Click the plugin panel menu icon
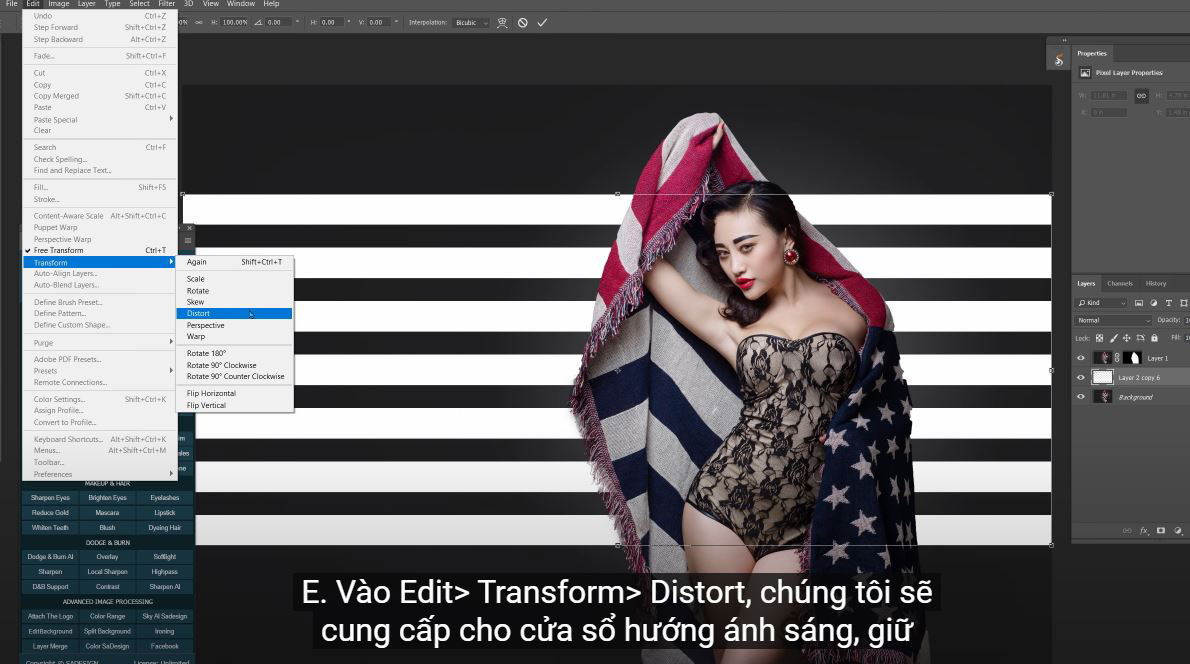The height and width of the screenshot is (664, 1190). [x=187, y=241]
